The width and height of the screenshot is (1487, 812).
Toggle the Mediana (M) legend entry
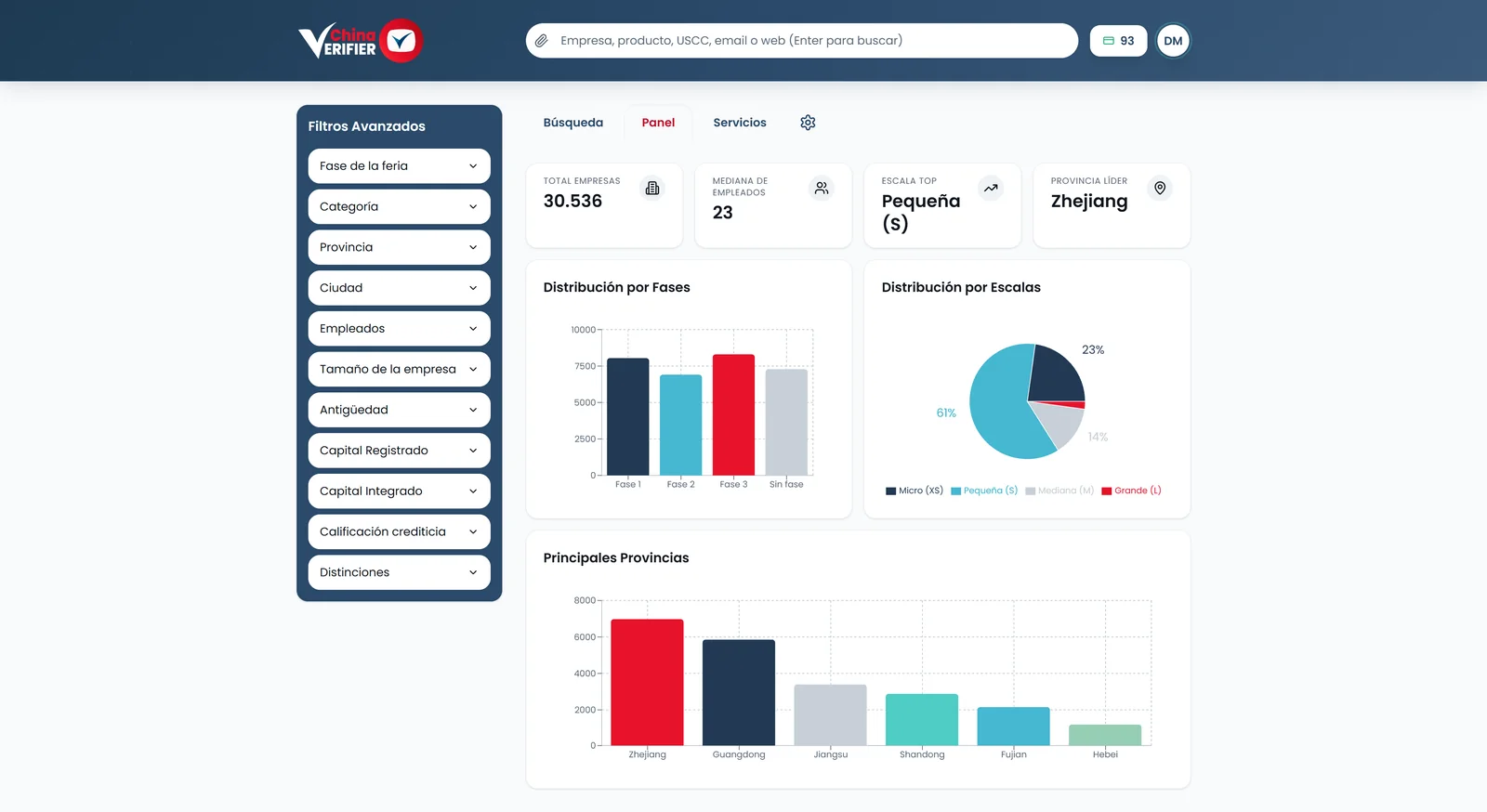[x=1059, y=491]
